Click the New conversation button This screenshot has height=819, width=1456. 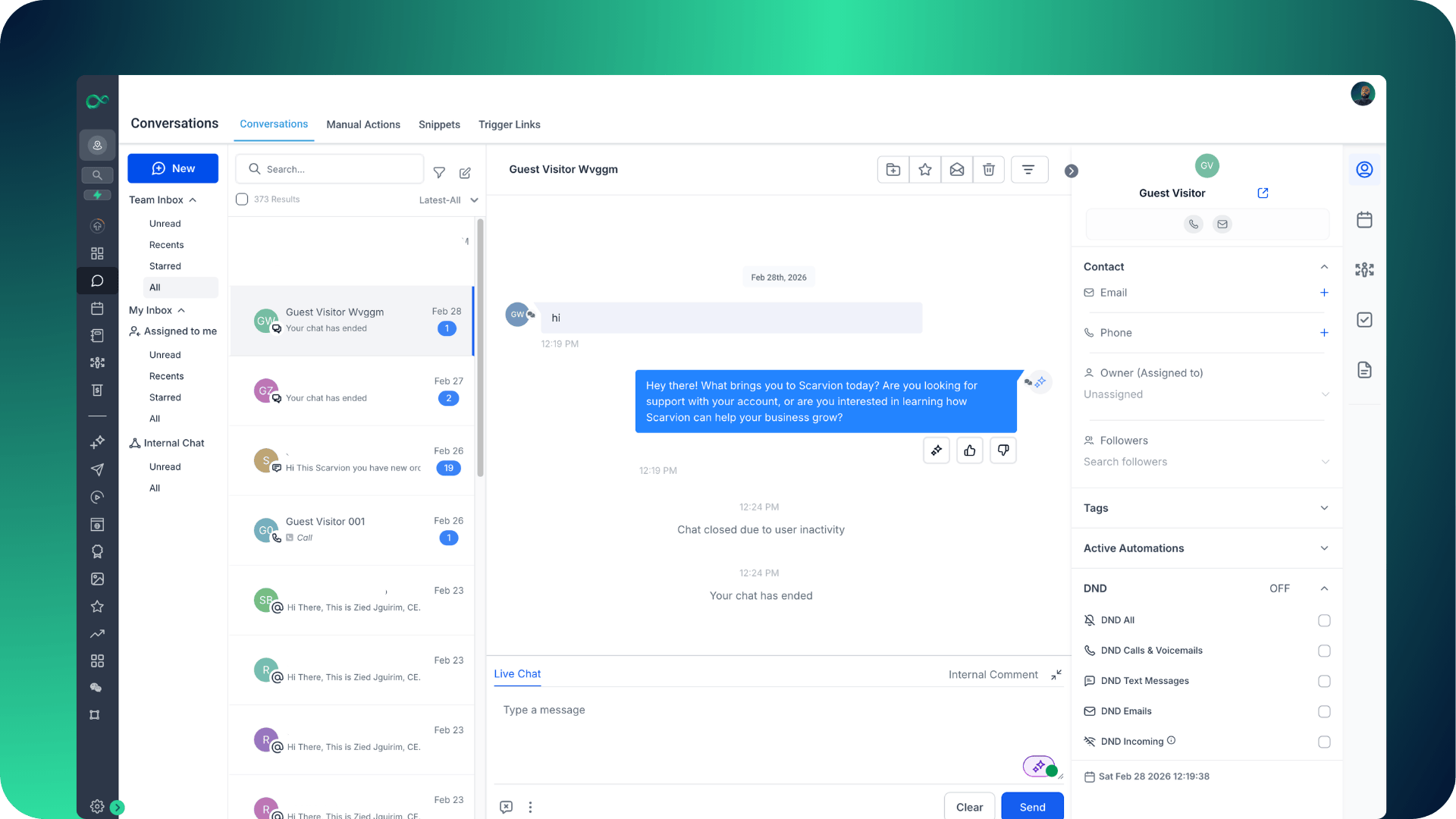click(x=173, y=168)
